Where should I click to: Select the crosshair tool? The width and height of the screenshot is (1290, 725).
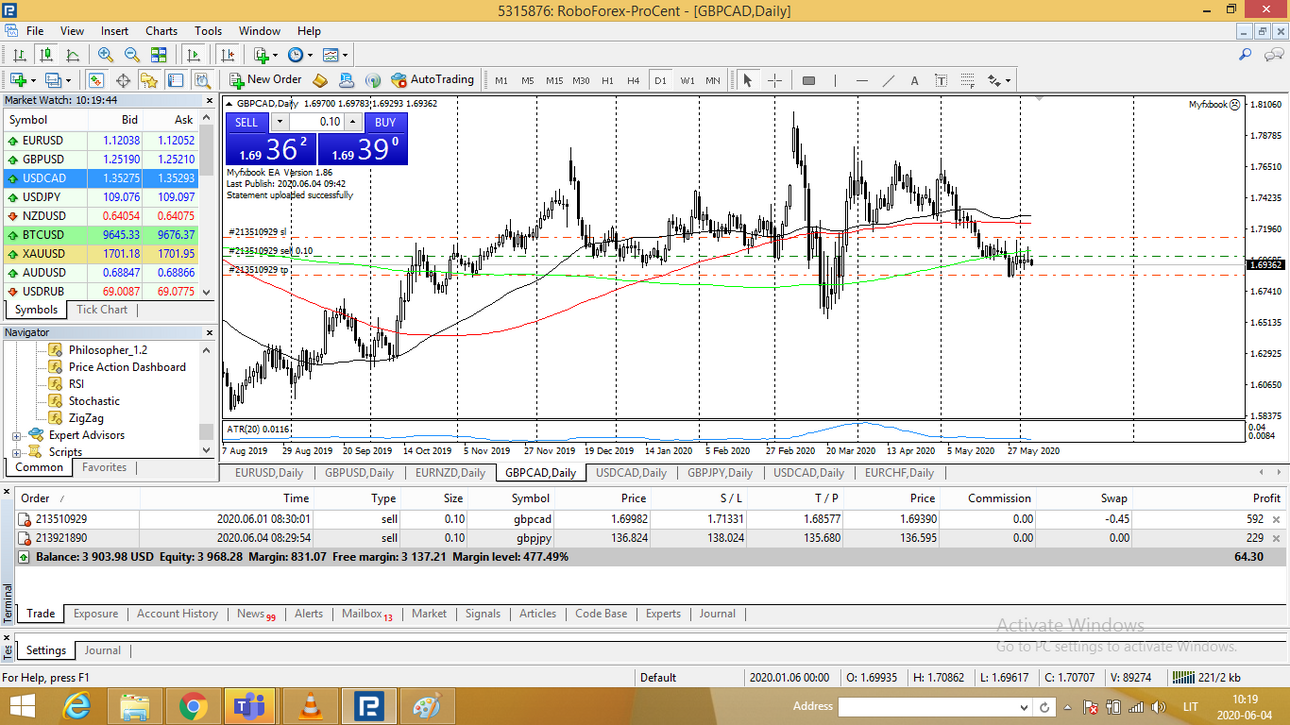pyautogui.click(x=775, y=80)
